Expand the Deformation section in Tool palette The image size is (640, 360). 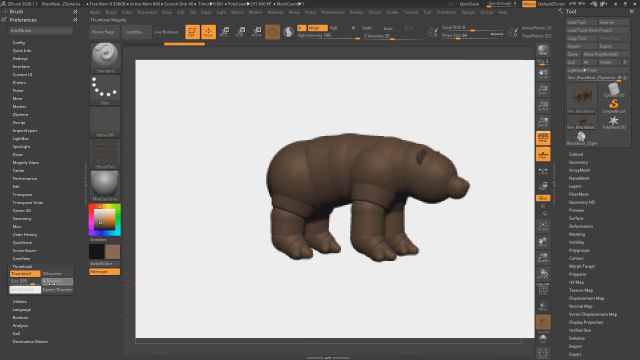(581, 226)
